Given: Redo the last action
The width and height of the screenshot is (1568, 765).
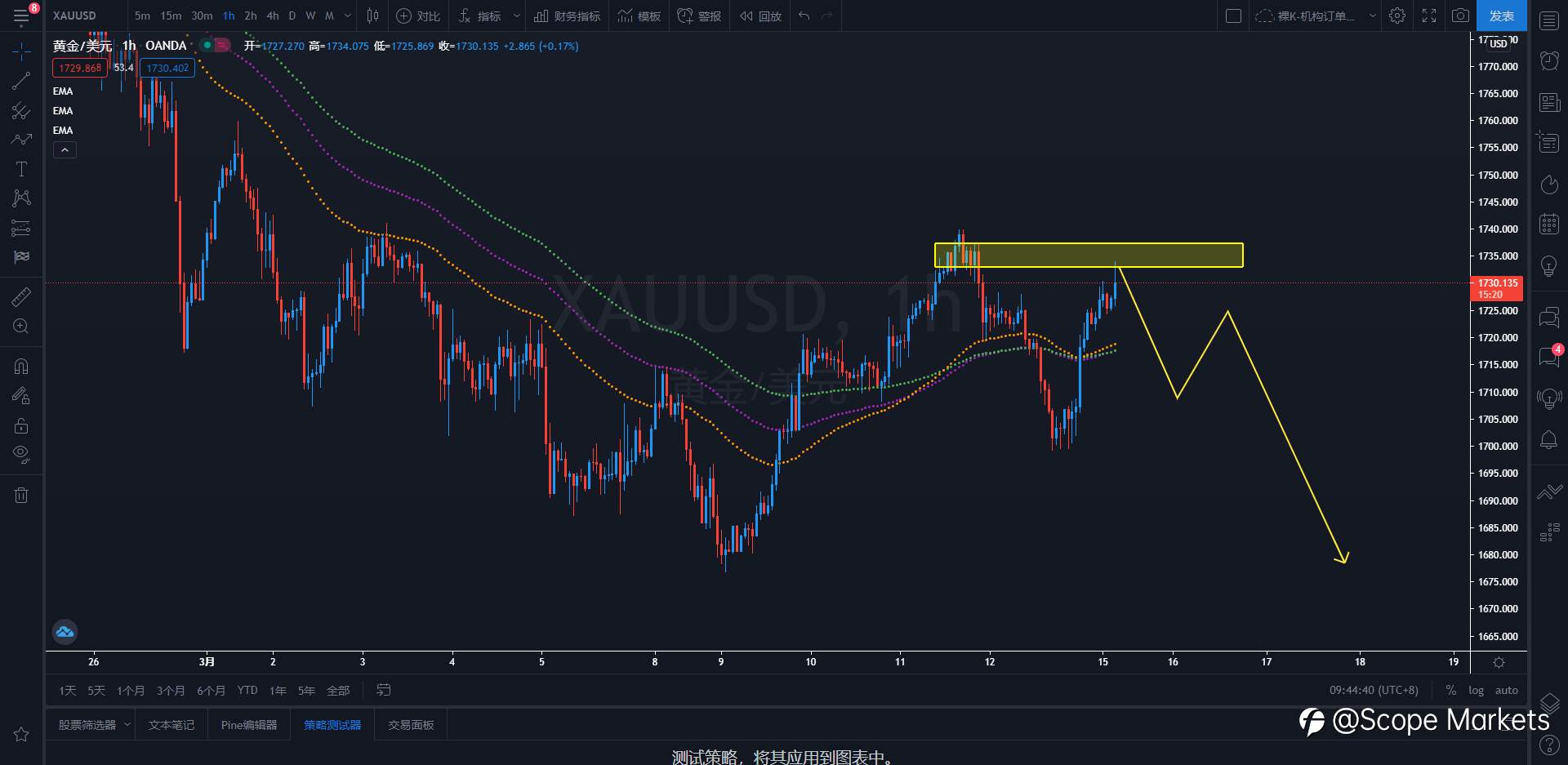Looking at the screenshot, I should tap(826, 16).
